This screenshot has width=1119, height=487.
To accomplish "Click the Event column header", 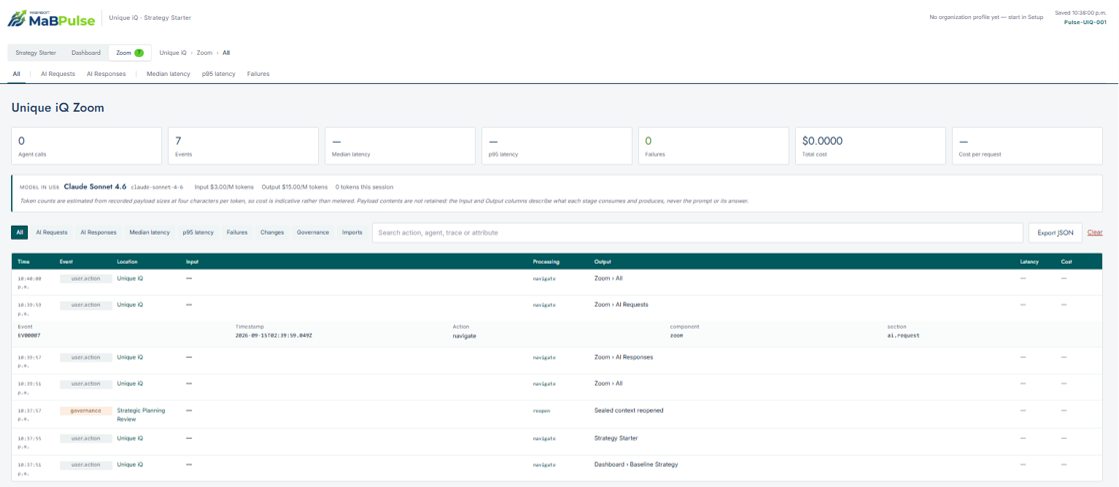I will 66,262.
